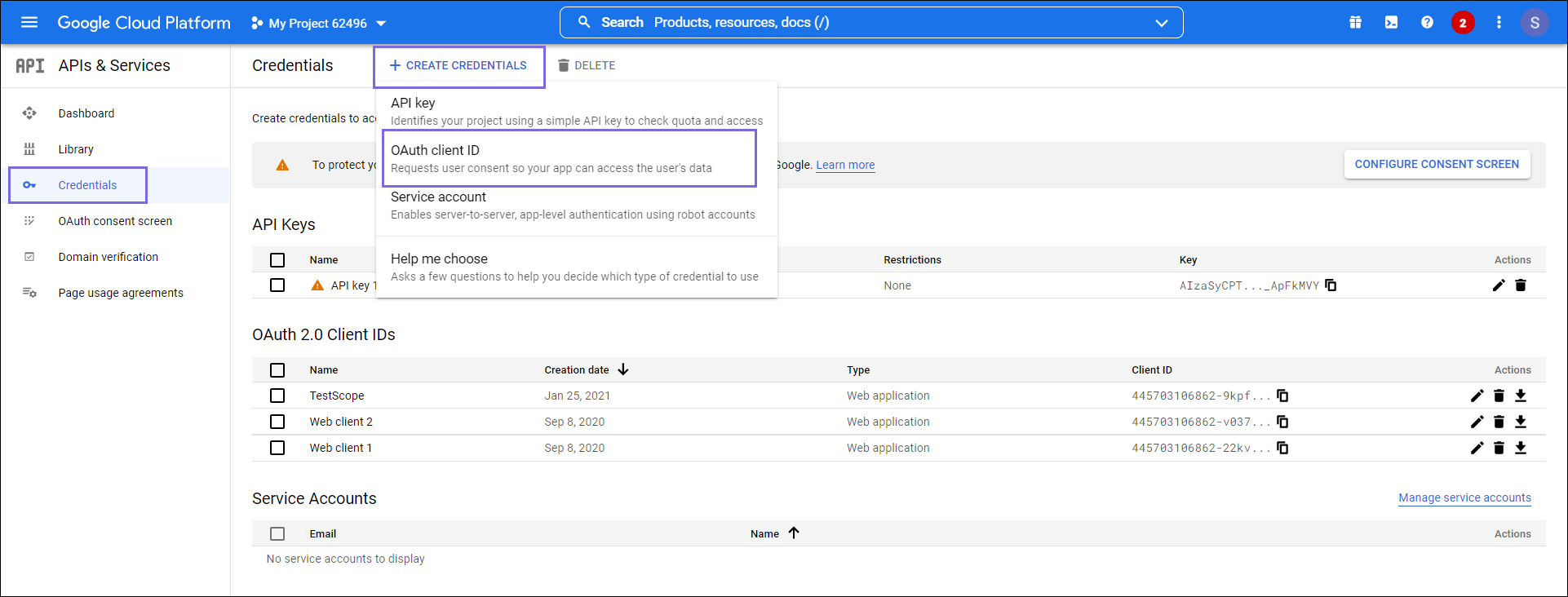Select all API keys header checkbox
Viewport: 1568px width, 597px height.
[277, 259]
